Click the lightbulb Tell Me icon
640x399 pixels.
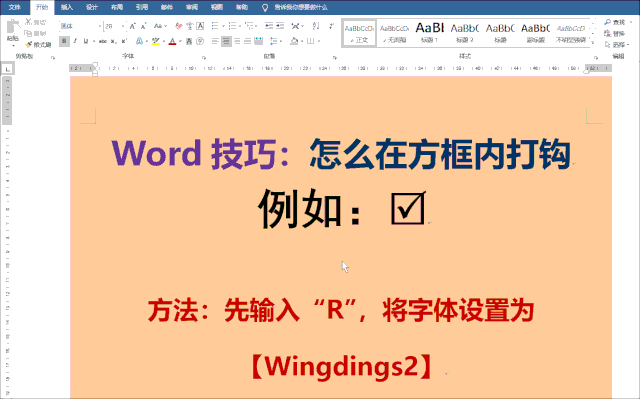[265, 7]
